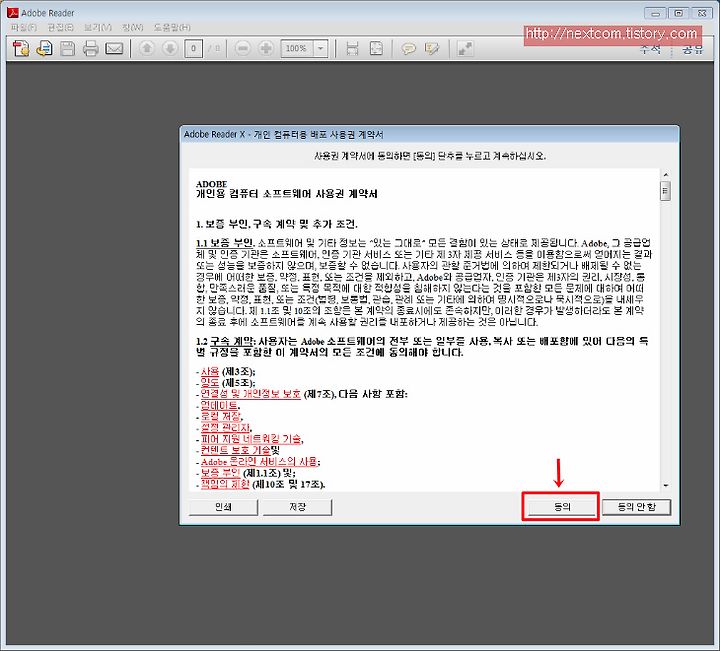Go to next page with down arrow icon
This screenshot has height=651, width=720.
(x=170, y=48)
